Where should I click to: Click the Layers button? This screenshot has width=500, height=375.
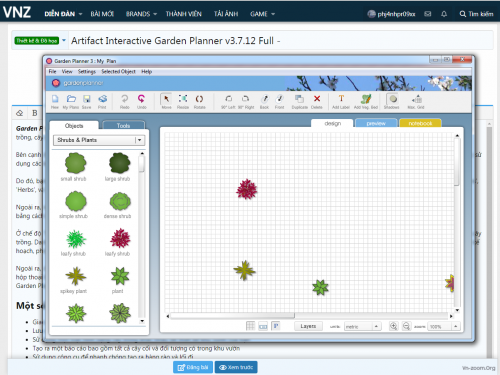pos(308,326)
